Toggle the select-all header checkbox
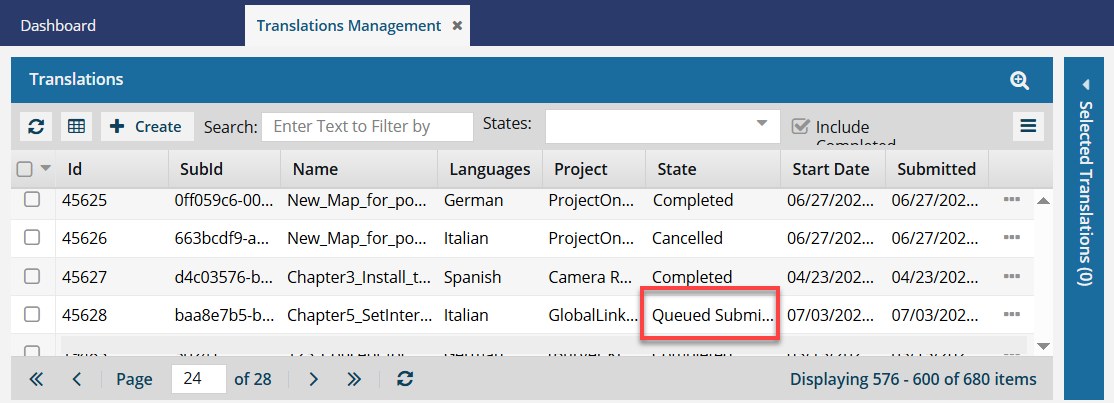The width and height of the screenshot is (1114, 403). point(25,169)
